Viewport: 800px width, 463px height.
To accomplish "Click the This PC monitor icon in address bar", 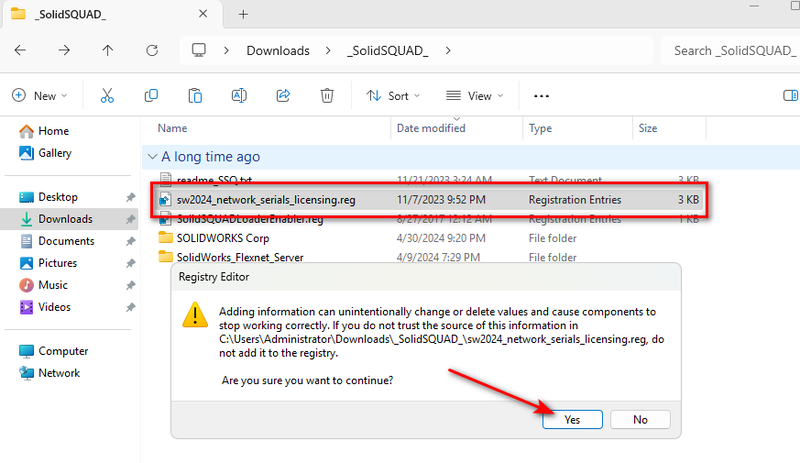I will 198,50.
